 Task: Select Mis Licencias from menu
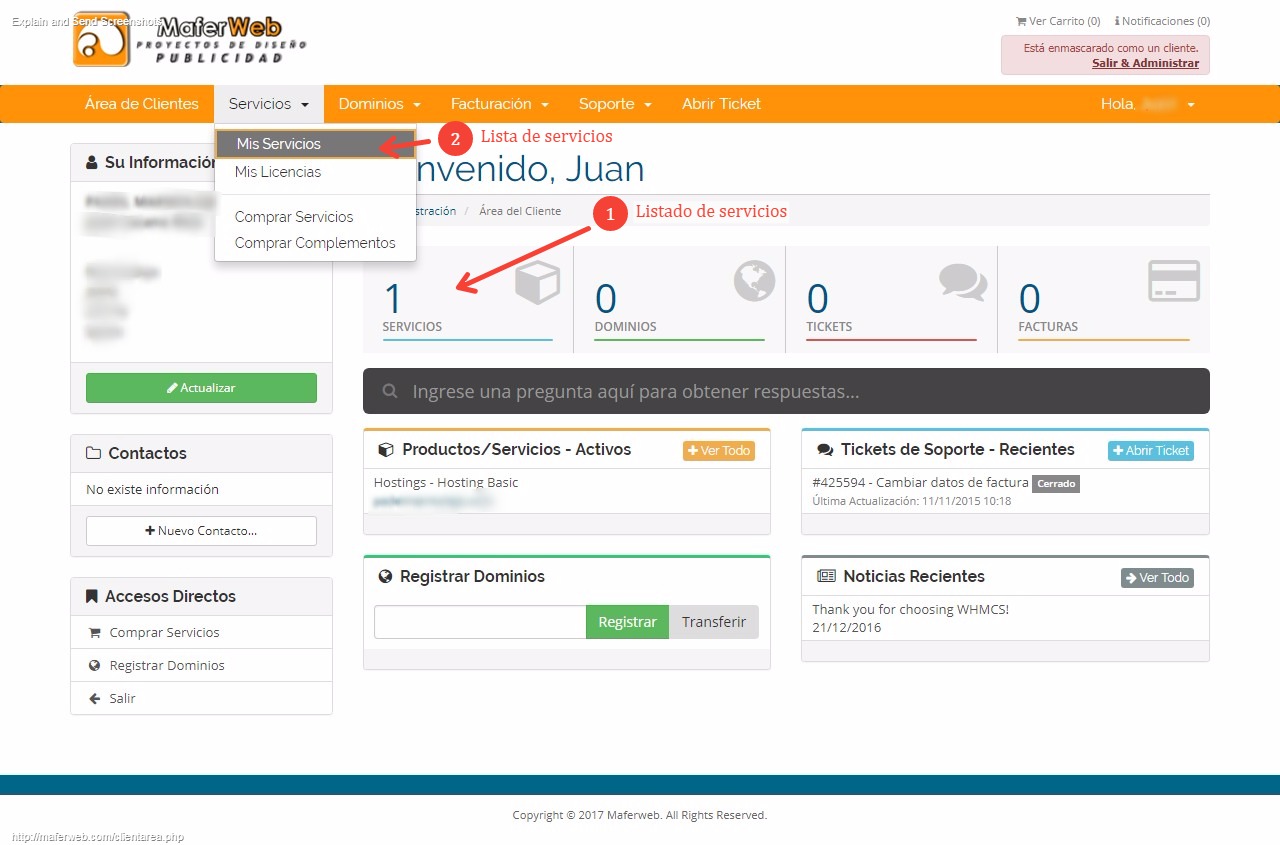[x=278, y=172]
